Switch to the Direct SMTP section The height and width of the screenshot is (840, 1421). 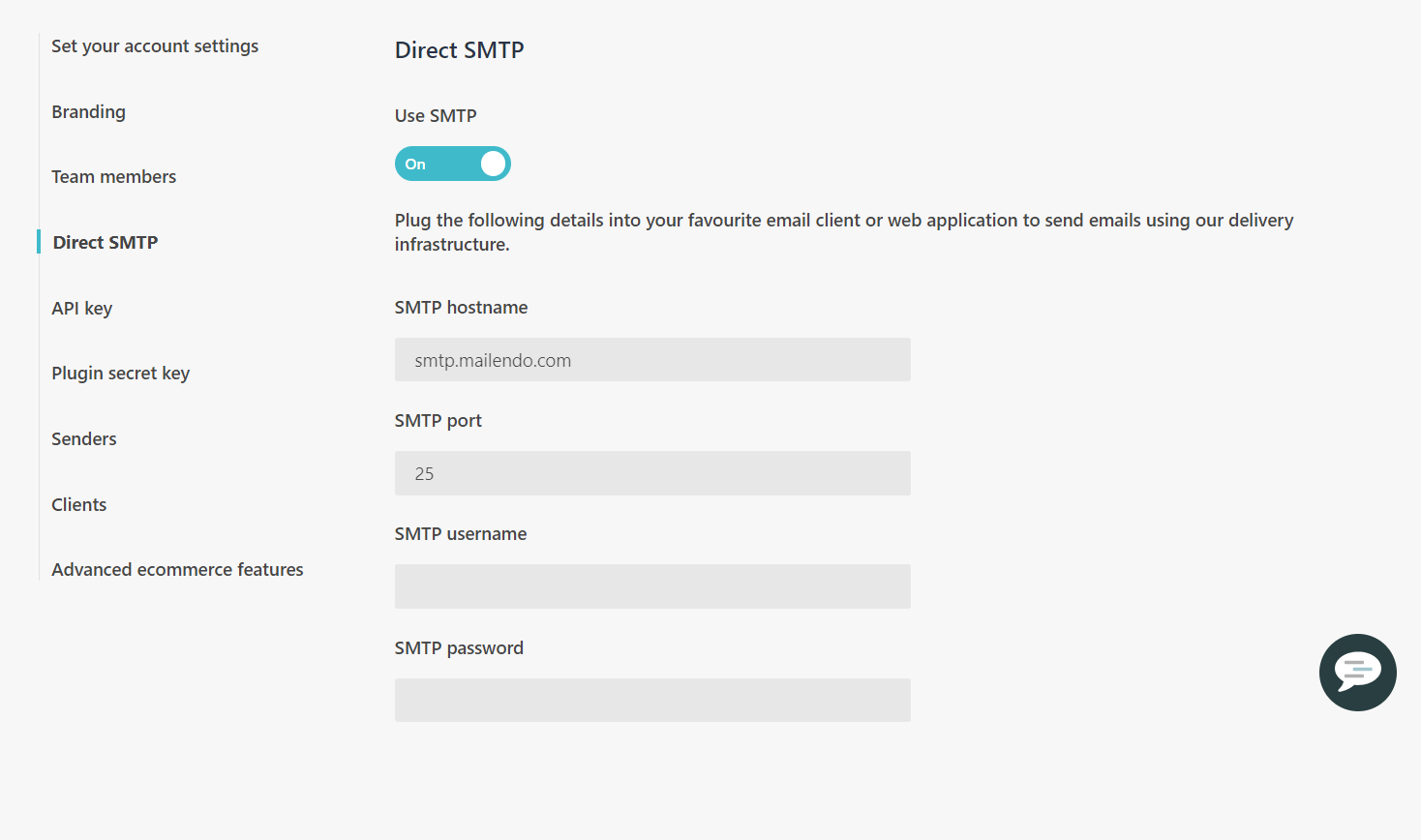pyautogui.click(x=105, y=242)
